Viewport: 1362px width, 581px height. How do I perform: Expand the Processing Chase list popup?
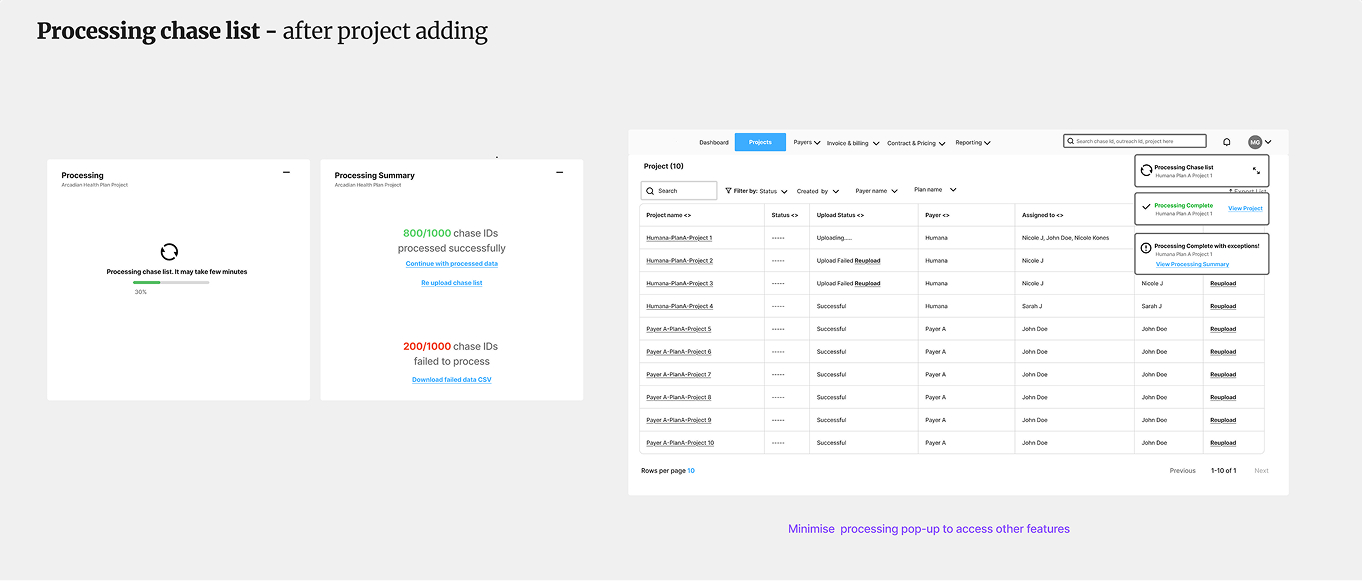tap(1256, 171)
